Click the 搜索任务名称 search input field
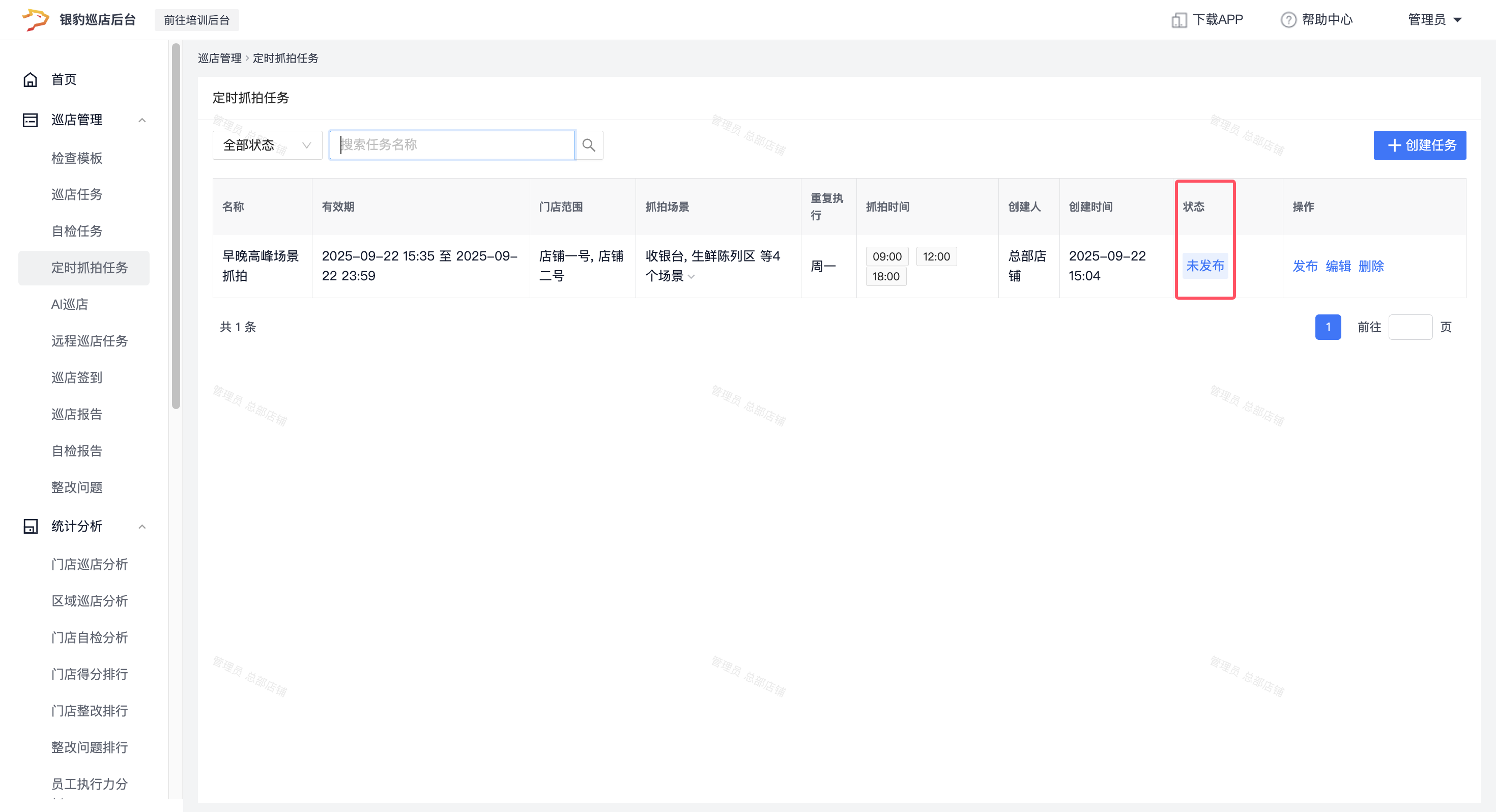 (x=452, y=145)
